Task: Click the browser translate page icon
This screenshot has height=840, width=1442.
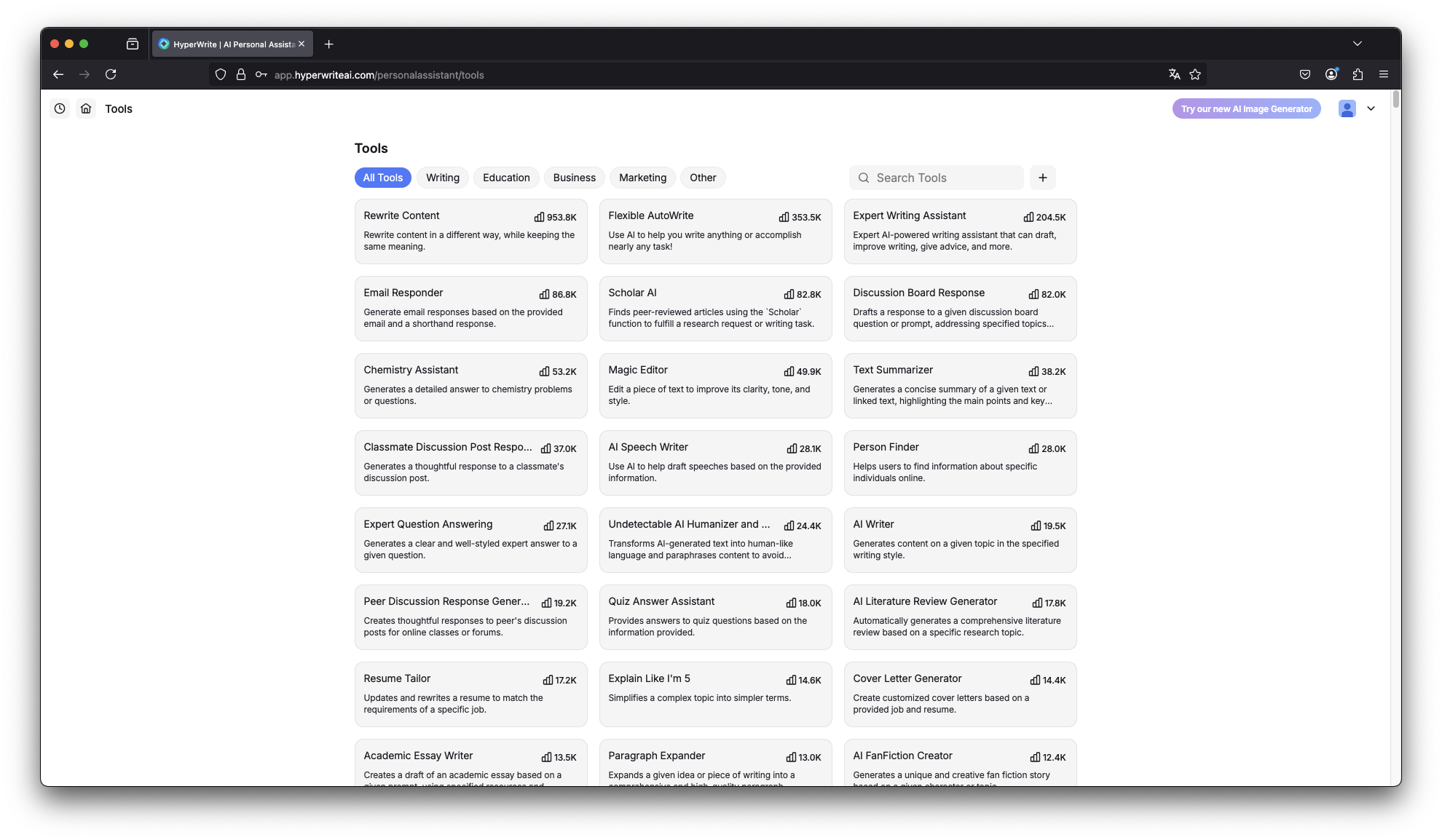Action: click(x=1174, y=74)
